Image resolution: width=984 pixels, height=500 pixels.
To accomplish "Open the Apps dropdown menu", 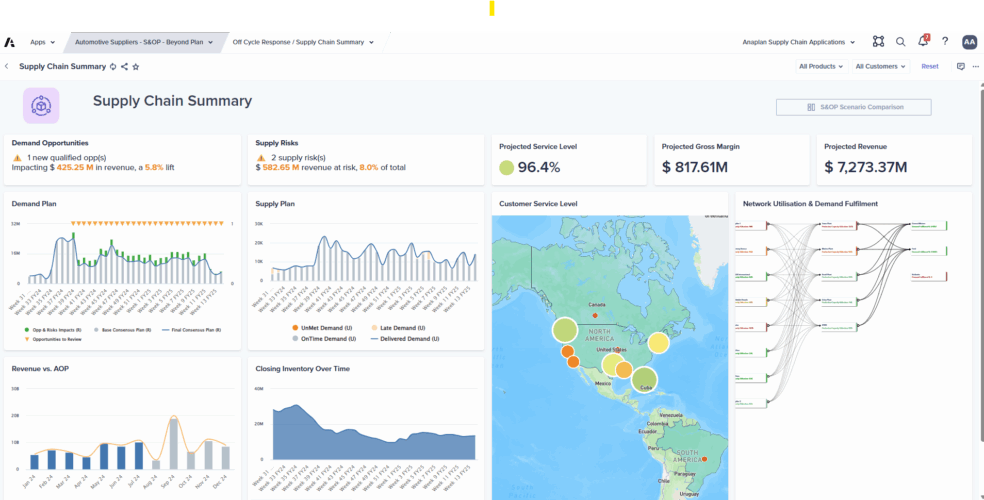I will coord(42,42).
